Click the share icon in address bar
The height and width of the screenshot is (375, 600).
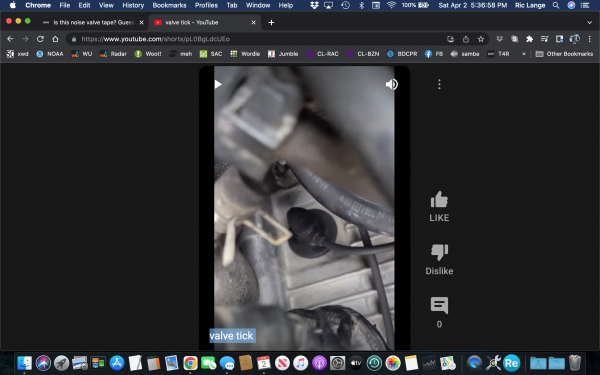coord(466,39)
